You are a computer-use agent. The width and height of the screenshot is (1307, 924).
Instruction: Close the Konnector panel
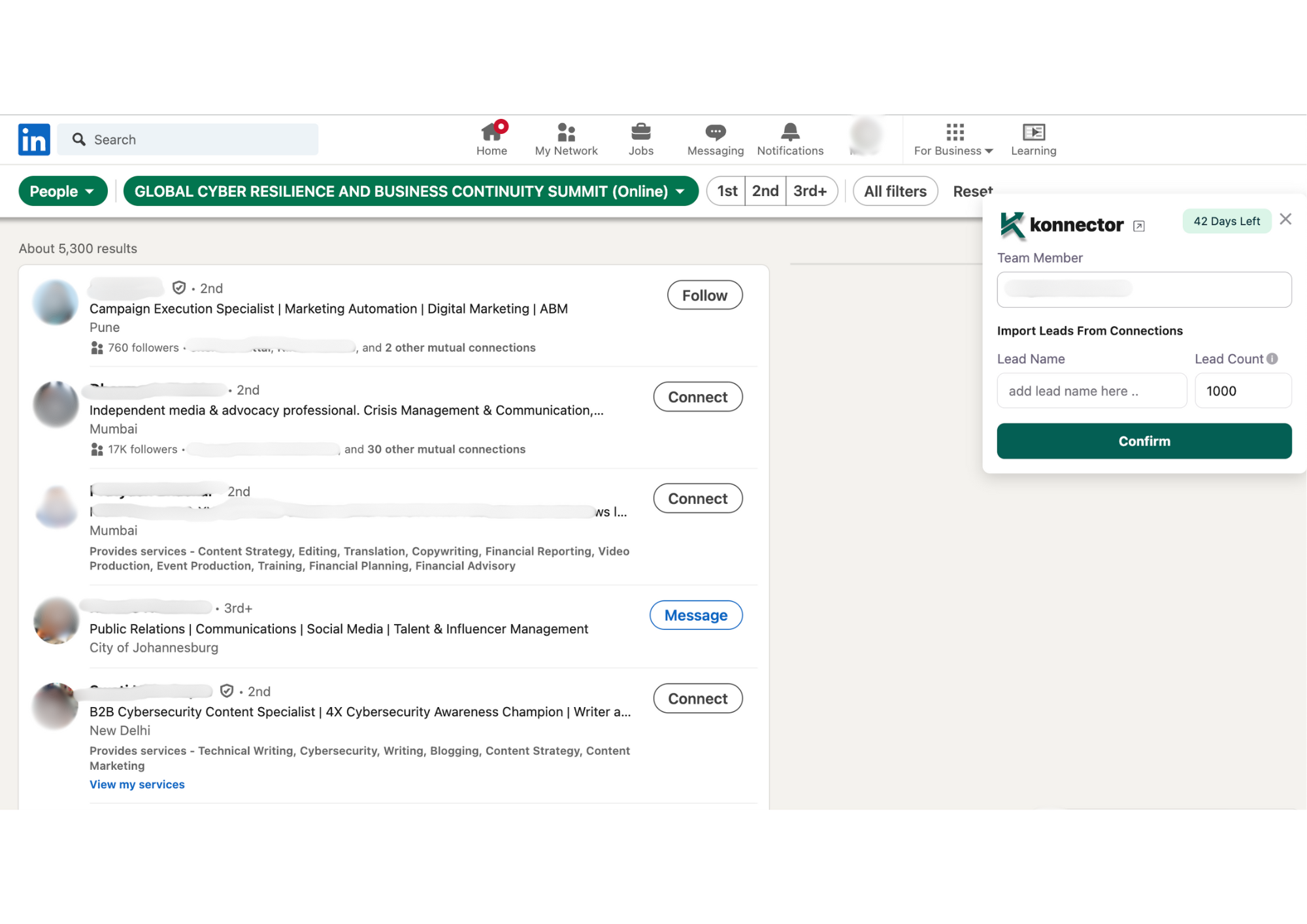(x=1286, y=219)
